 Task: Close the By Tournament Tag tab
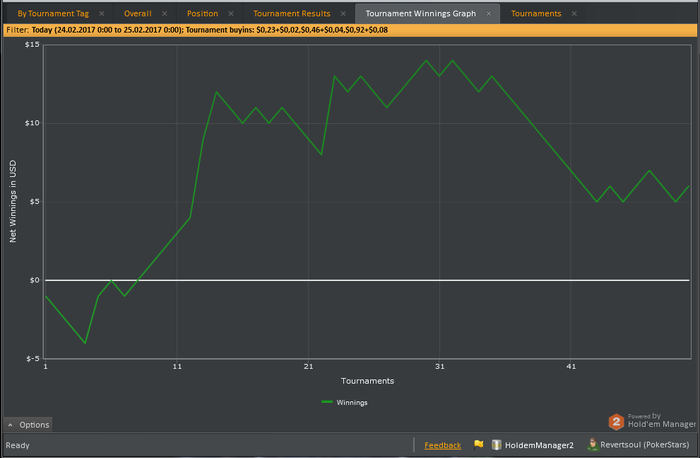(102, 14)
